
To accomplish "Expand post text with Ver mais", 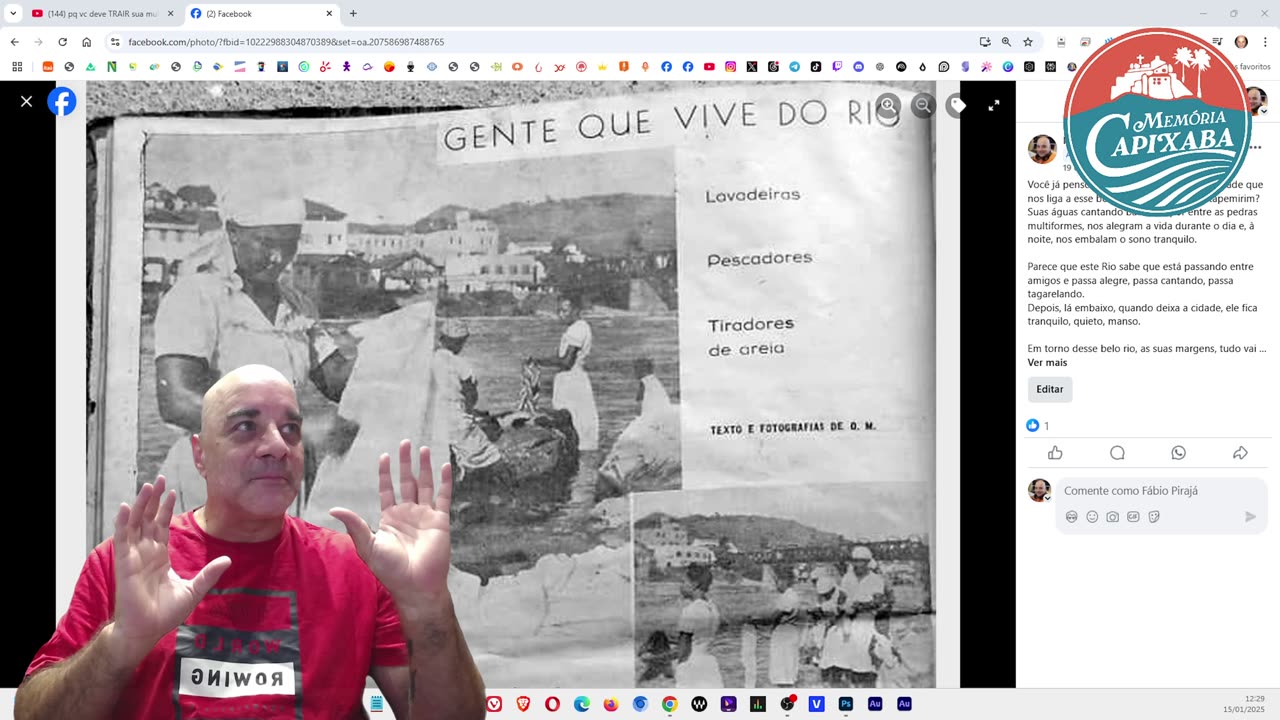I will tap(1047, 362).
